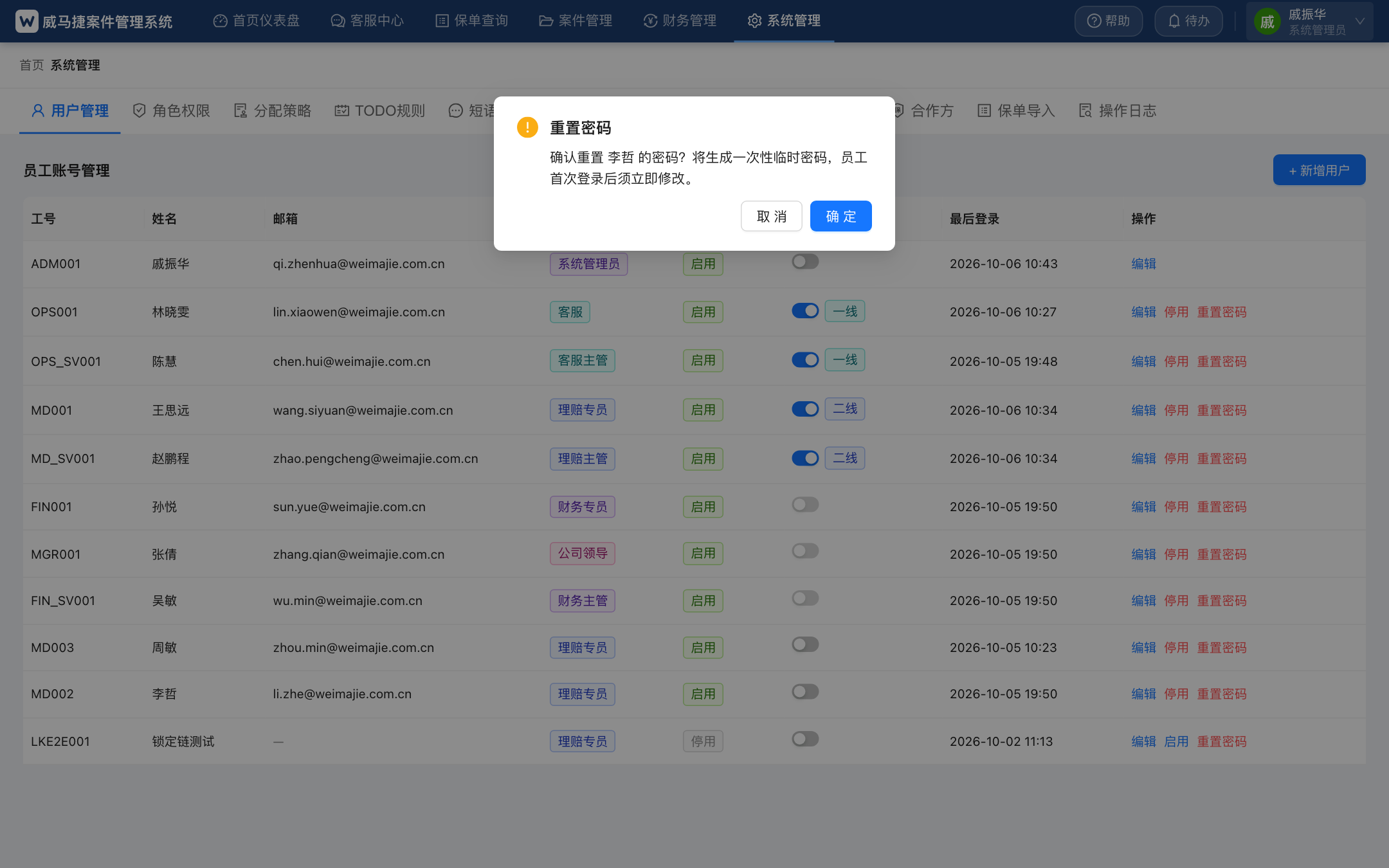Switch to the 保单导入 tab
1389x868 pixels.
[x=1016, y=111]
